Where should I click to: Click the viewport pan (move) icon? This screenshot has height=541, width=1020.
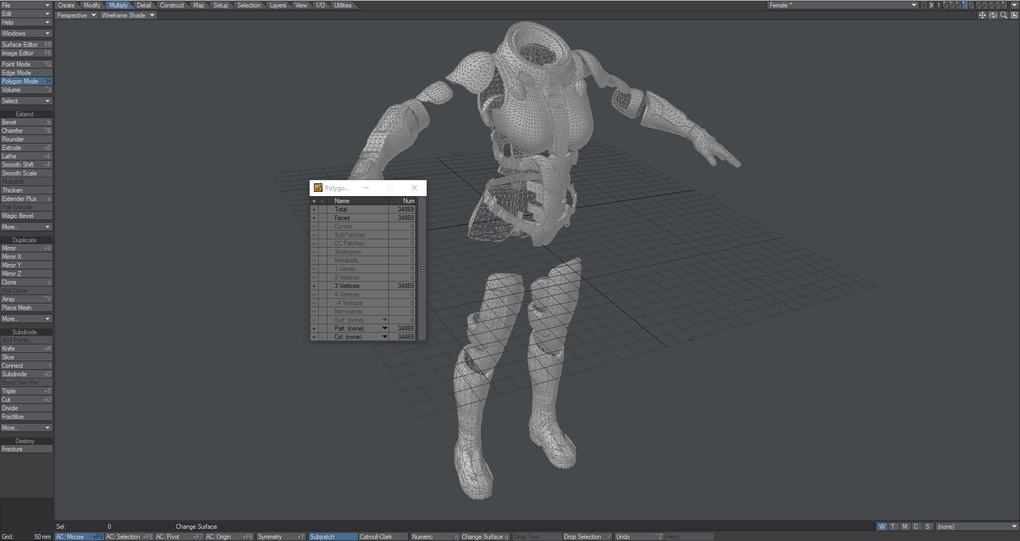click(x=982, y=15)
